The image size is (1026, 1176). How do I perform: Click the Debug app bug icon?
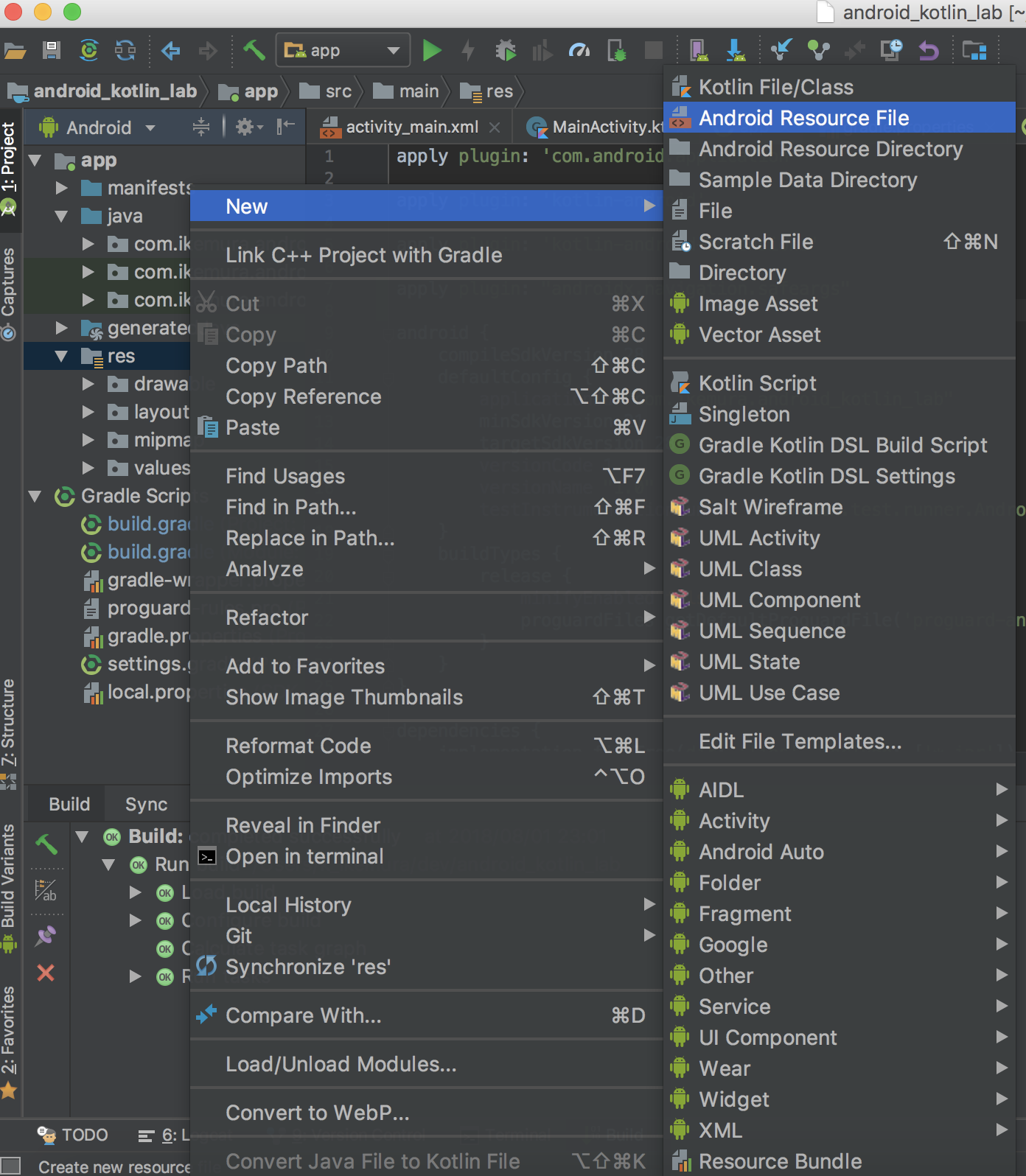506,50
